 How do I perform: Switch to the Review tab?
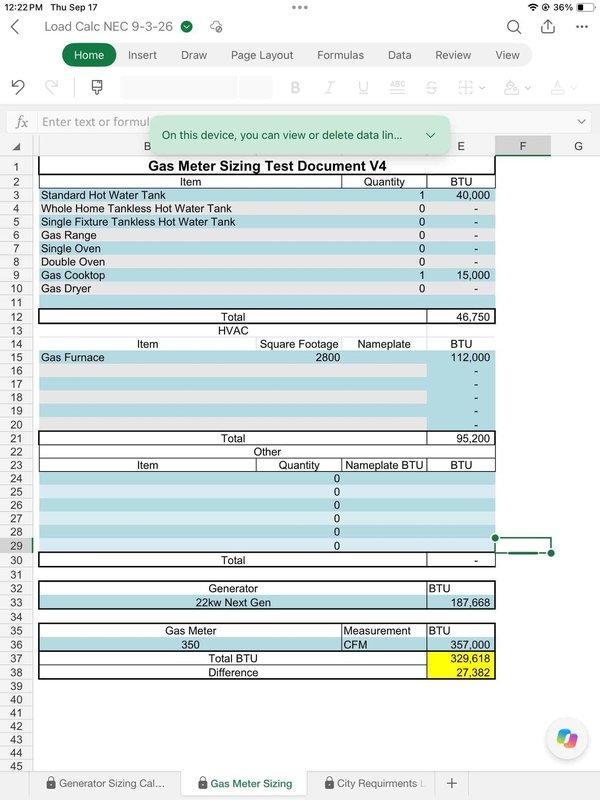(453, 55)
